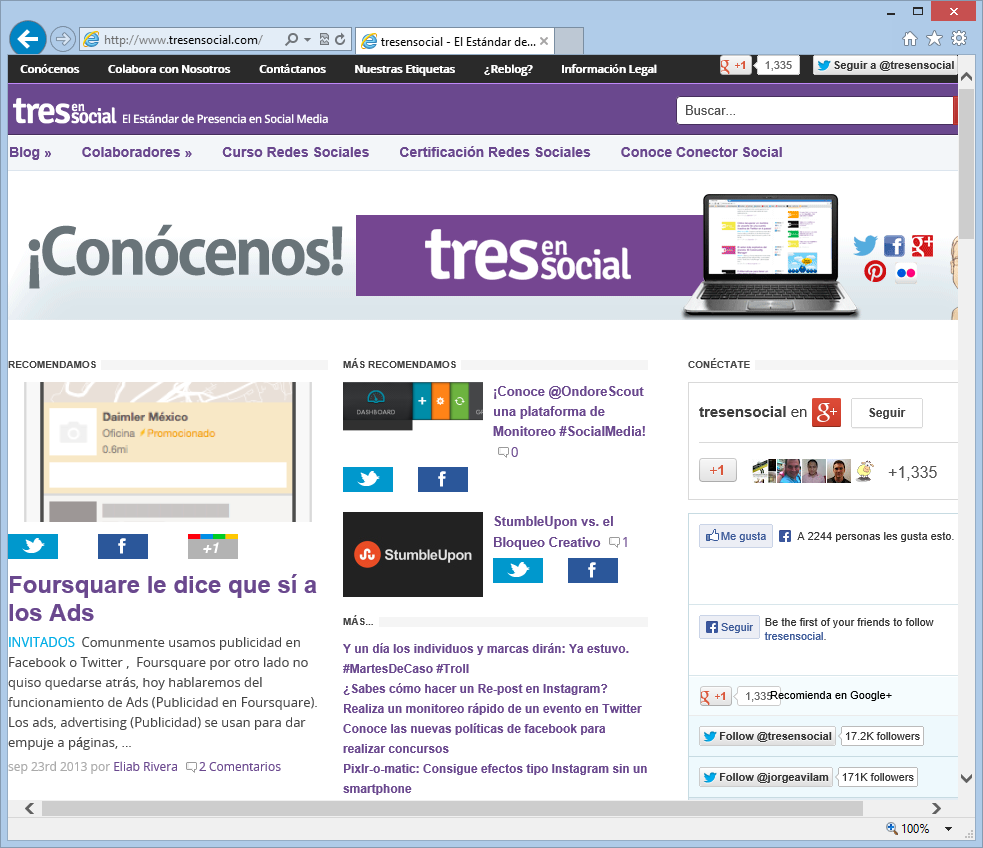The width and height of the screenshot is (983, 848).
Task: Open the Tools gear icon
Action: pos(959,39)
